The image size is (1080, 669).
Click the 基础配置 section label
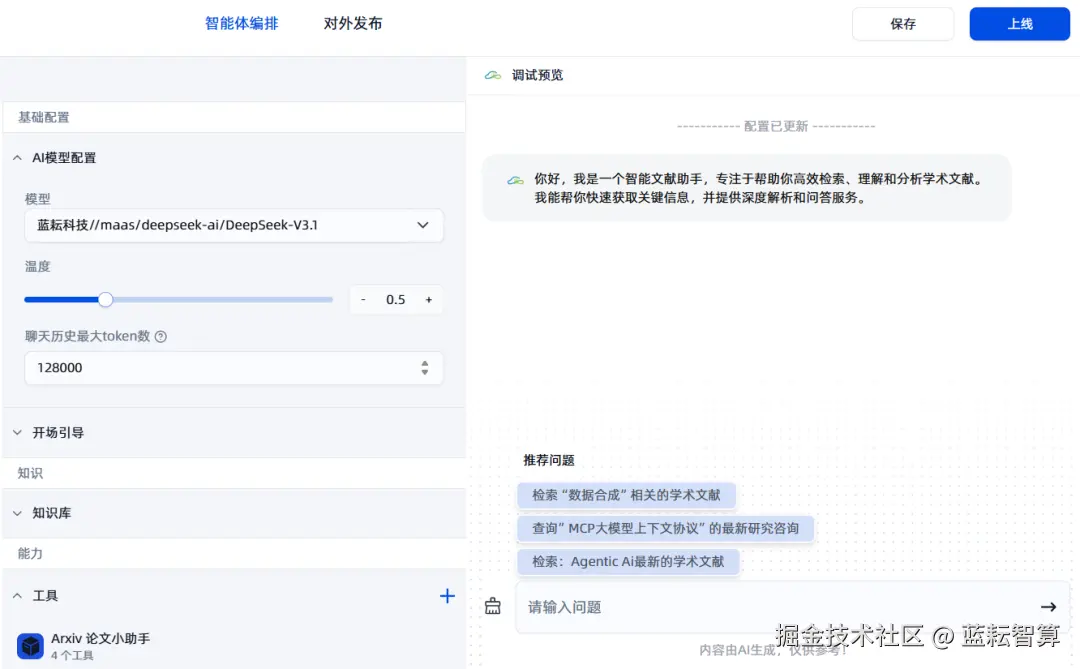pyautogui.click(x=43, y=117)
